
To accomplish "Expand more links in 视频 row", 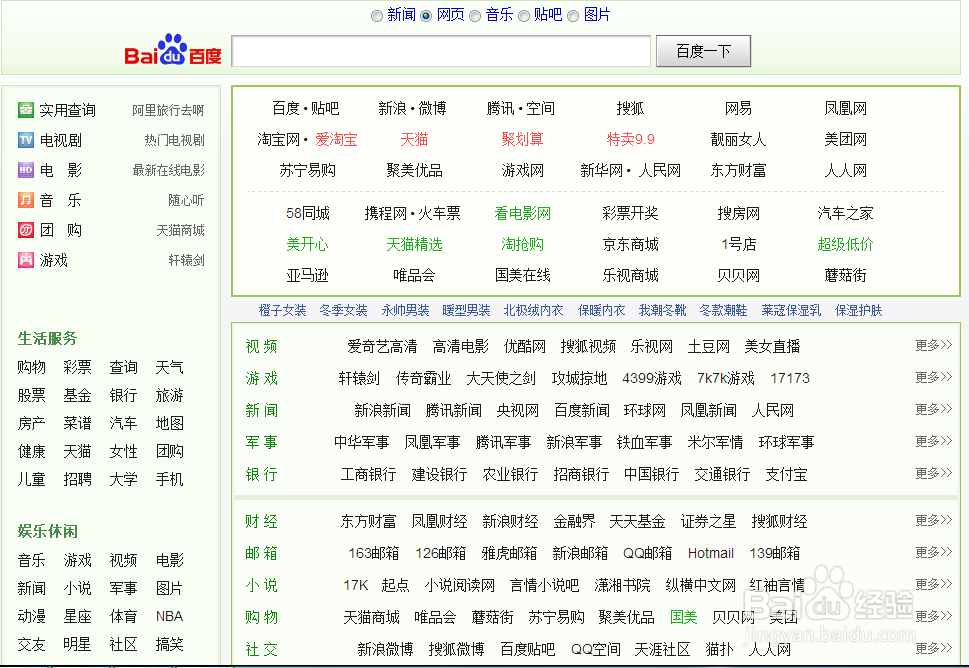I will tap(933, 345).
